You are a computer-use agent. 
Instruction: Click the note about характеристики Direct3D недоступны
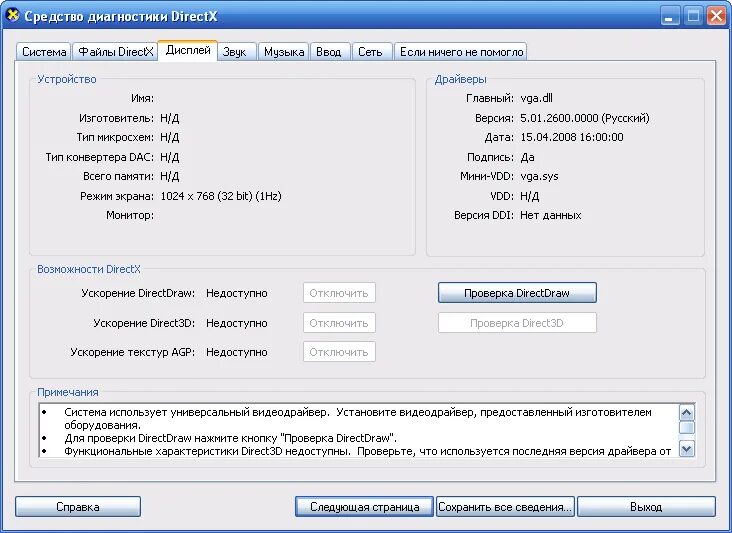coord(368,451)
